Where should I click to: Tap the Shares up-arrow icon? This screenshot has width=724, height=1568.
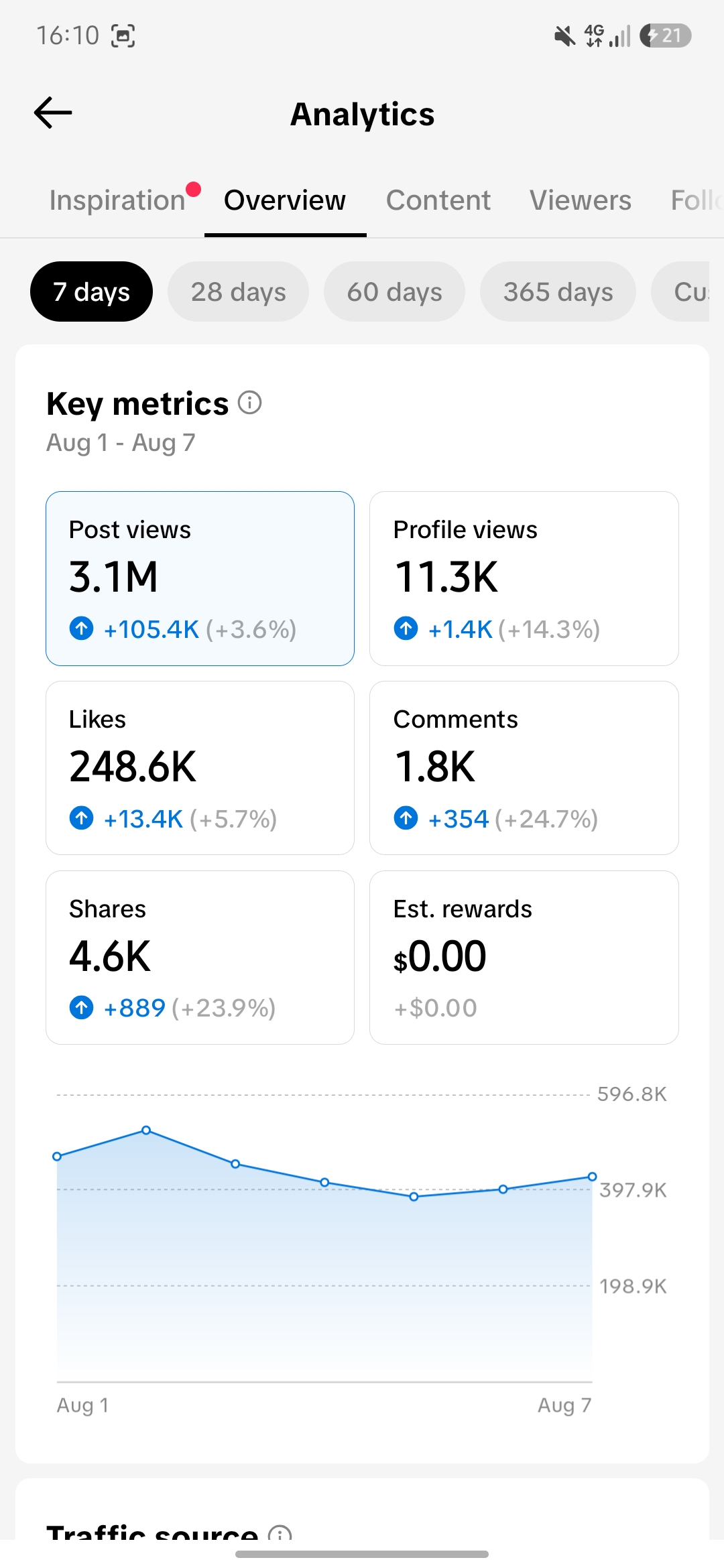(x=82, y=1007)
